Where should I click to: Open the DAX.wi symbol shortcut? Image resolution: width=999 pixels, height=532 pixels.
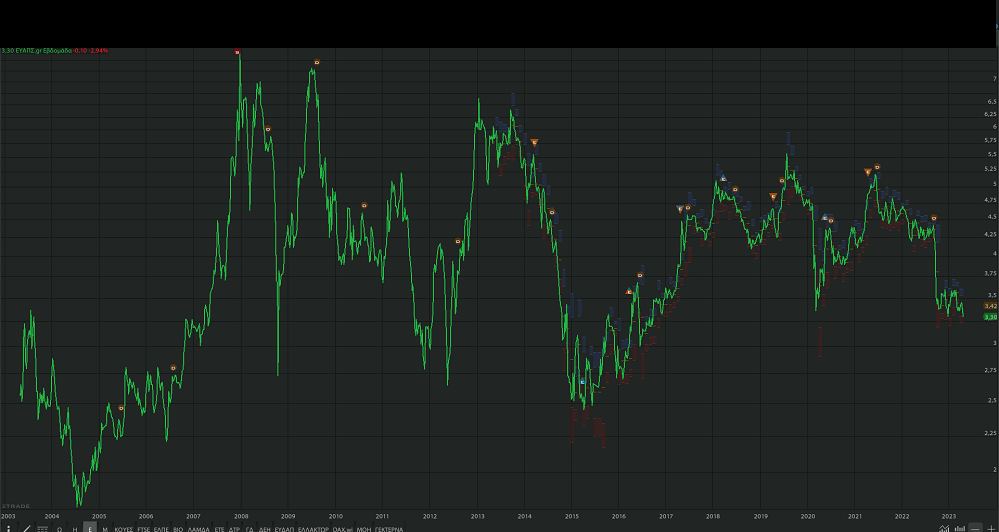[343, 529]
